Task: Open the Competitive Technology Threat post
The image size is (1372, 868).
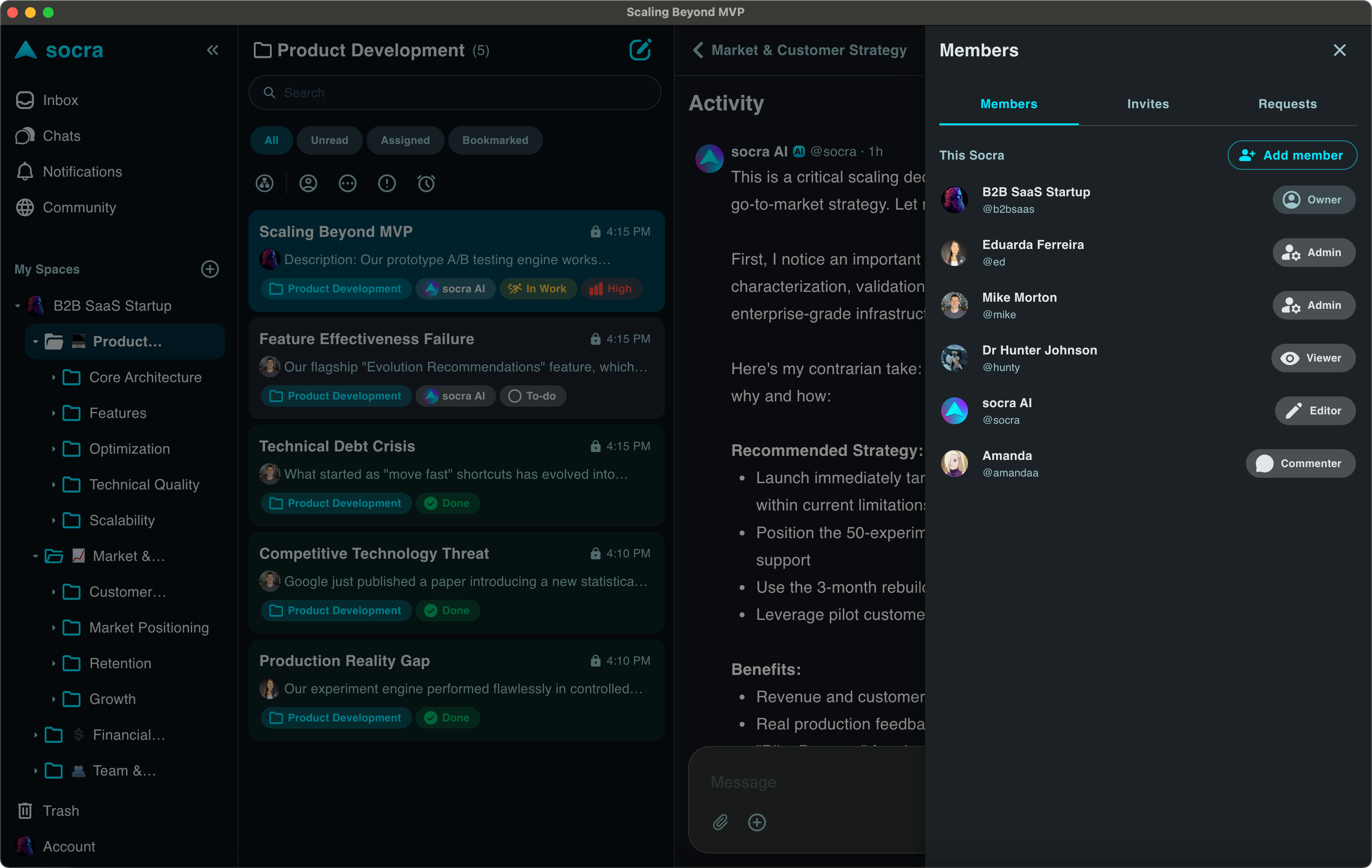Action: [456, 582]
